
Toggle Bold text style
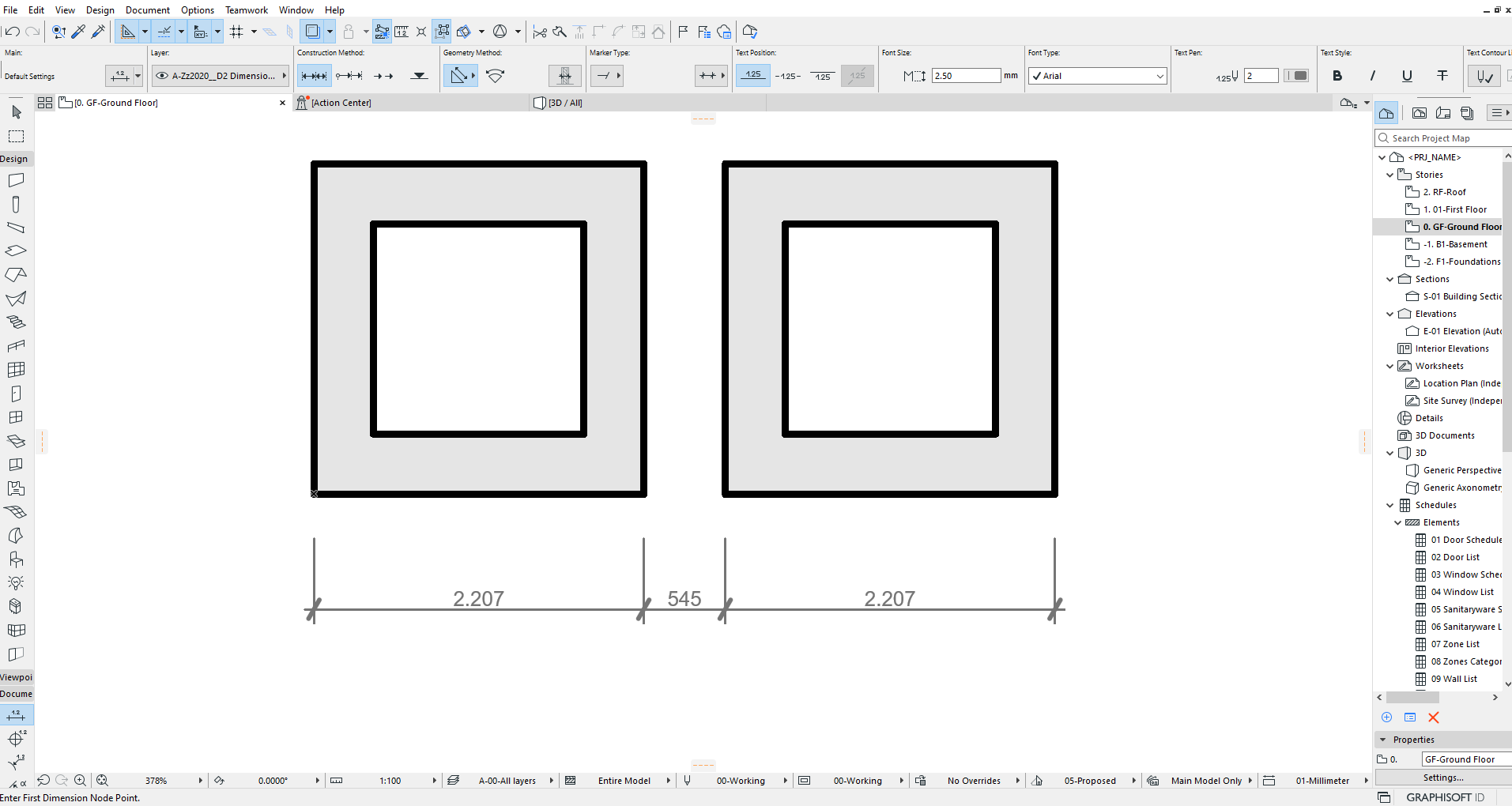click(1337, 76)
